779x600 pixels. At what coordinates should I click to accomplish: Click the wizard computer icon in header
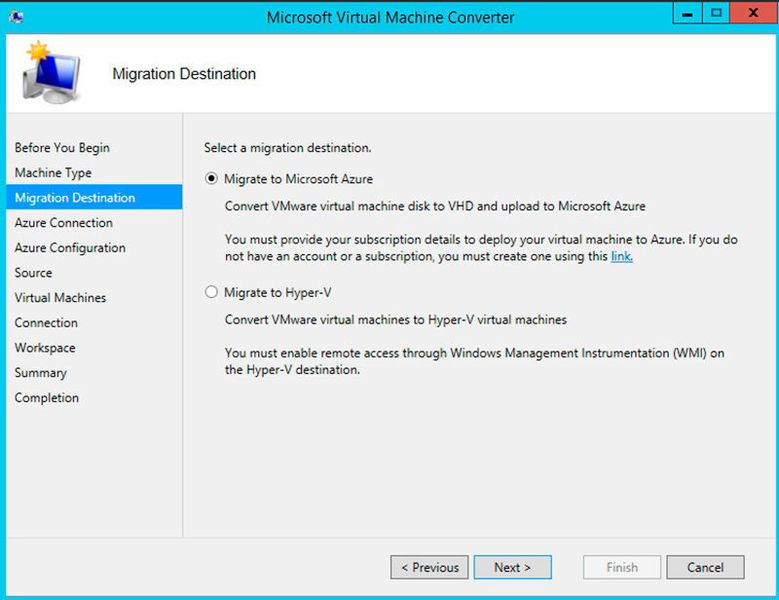point(51,73)
